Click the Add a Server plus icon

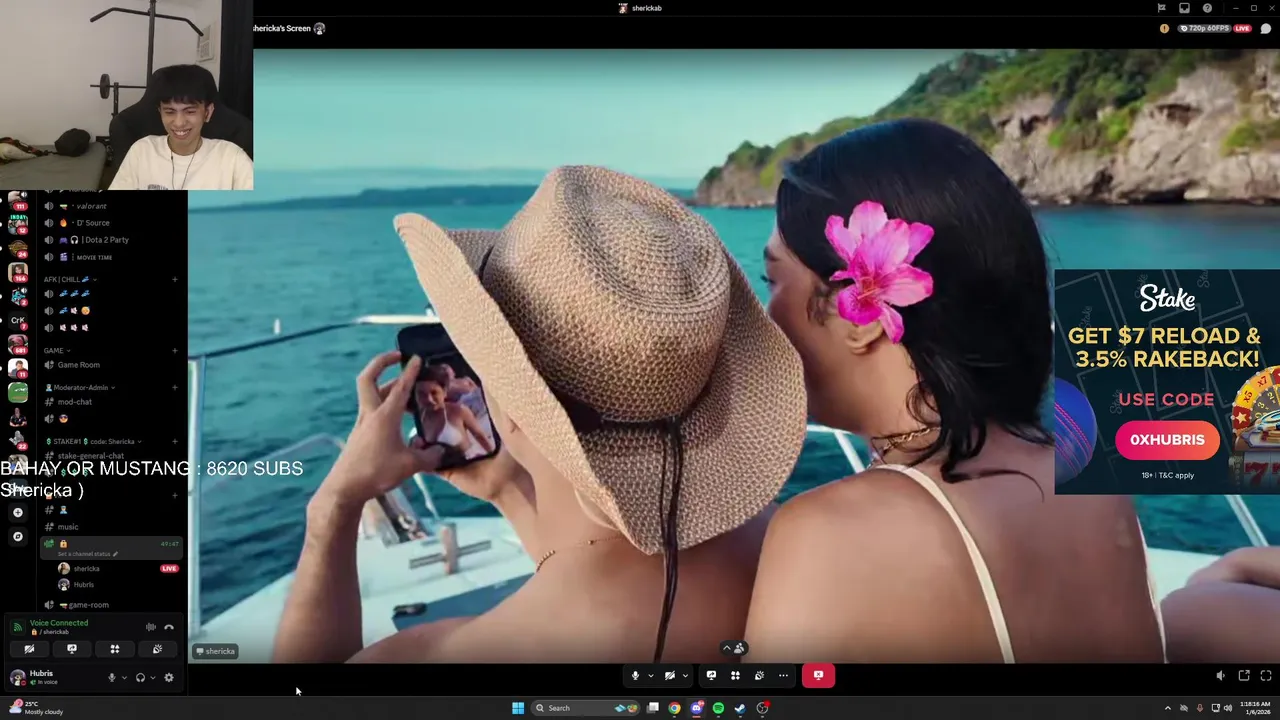click(x=17, y=512)
